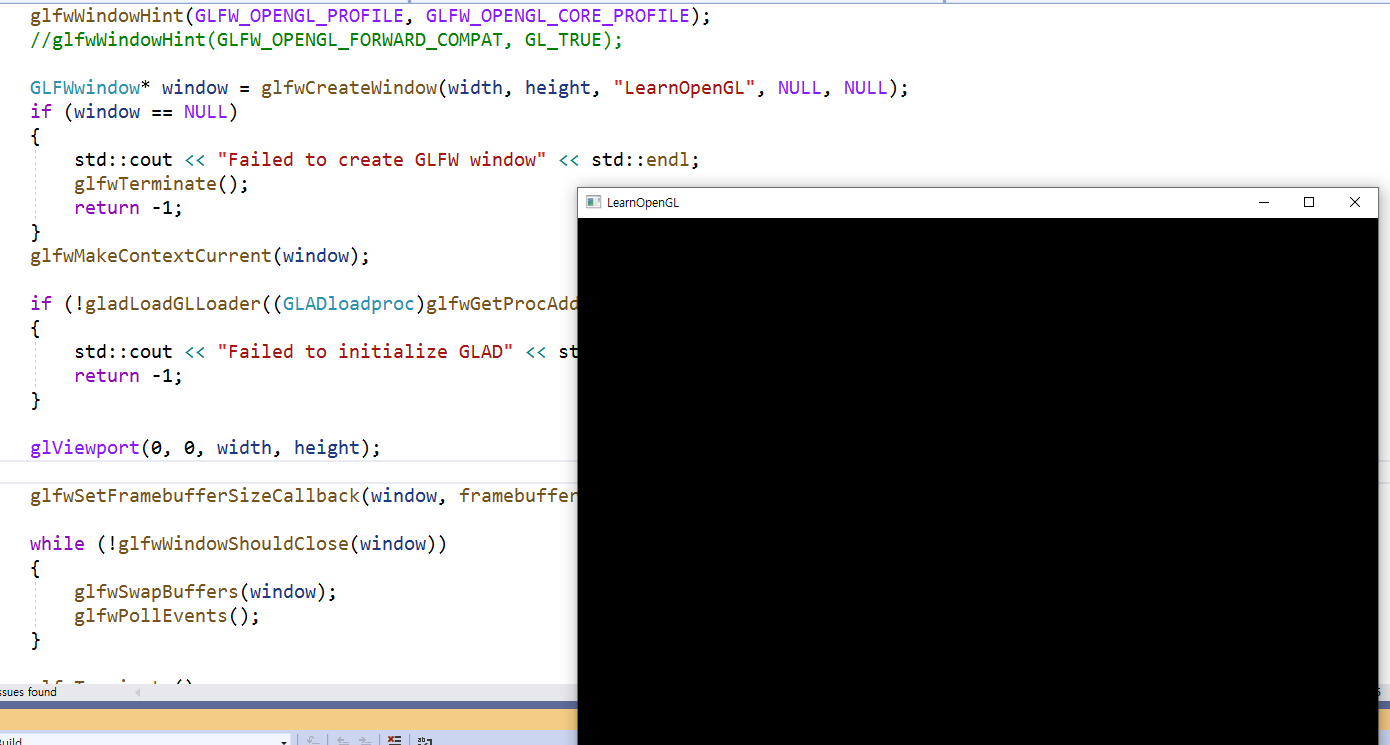Screen dimensions: 1390x745
Task: Click the Clear All output icon
Action: tap(394, 740)
